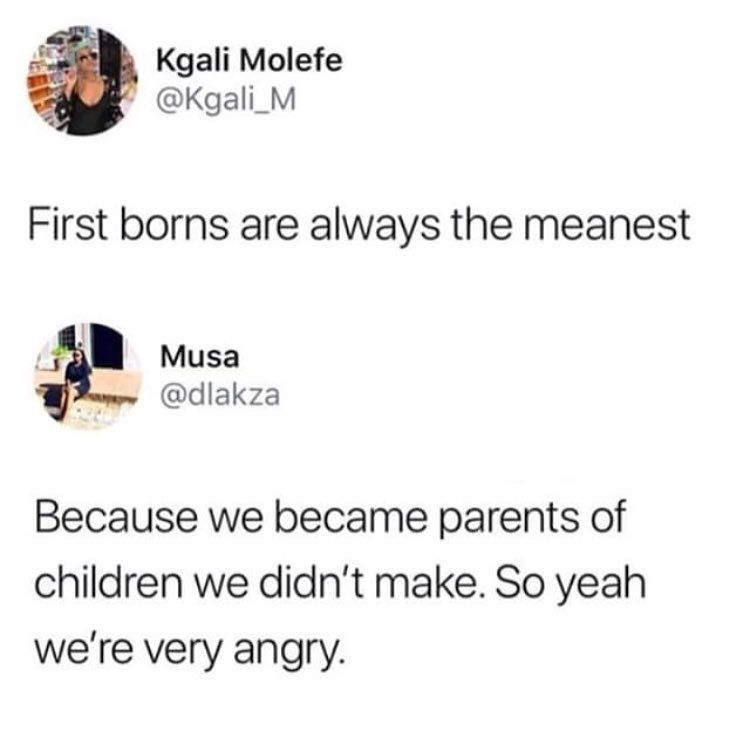The width and height of the screenshot is (750, 750).
Task: Select the tweet 'First borns are always the meanest'
Action: [359, 226]
